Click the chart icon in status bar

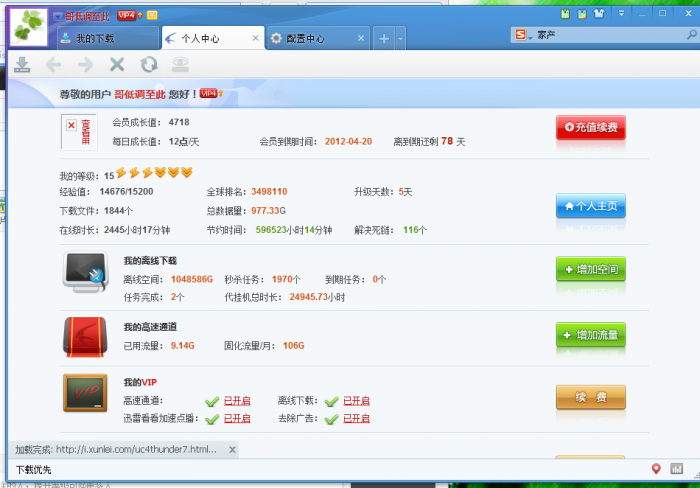(x=676, y=468)
